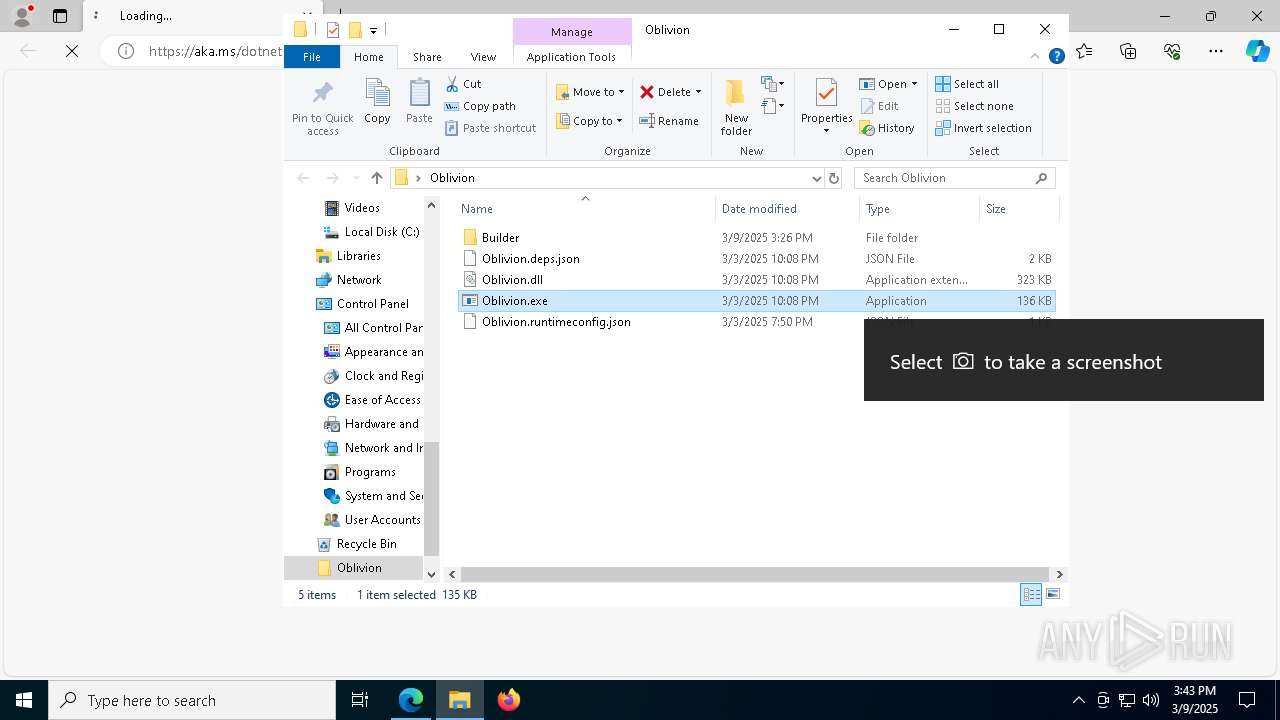
Task: Open Explorer Help question mark icon
Action: coord(1056,57)
